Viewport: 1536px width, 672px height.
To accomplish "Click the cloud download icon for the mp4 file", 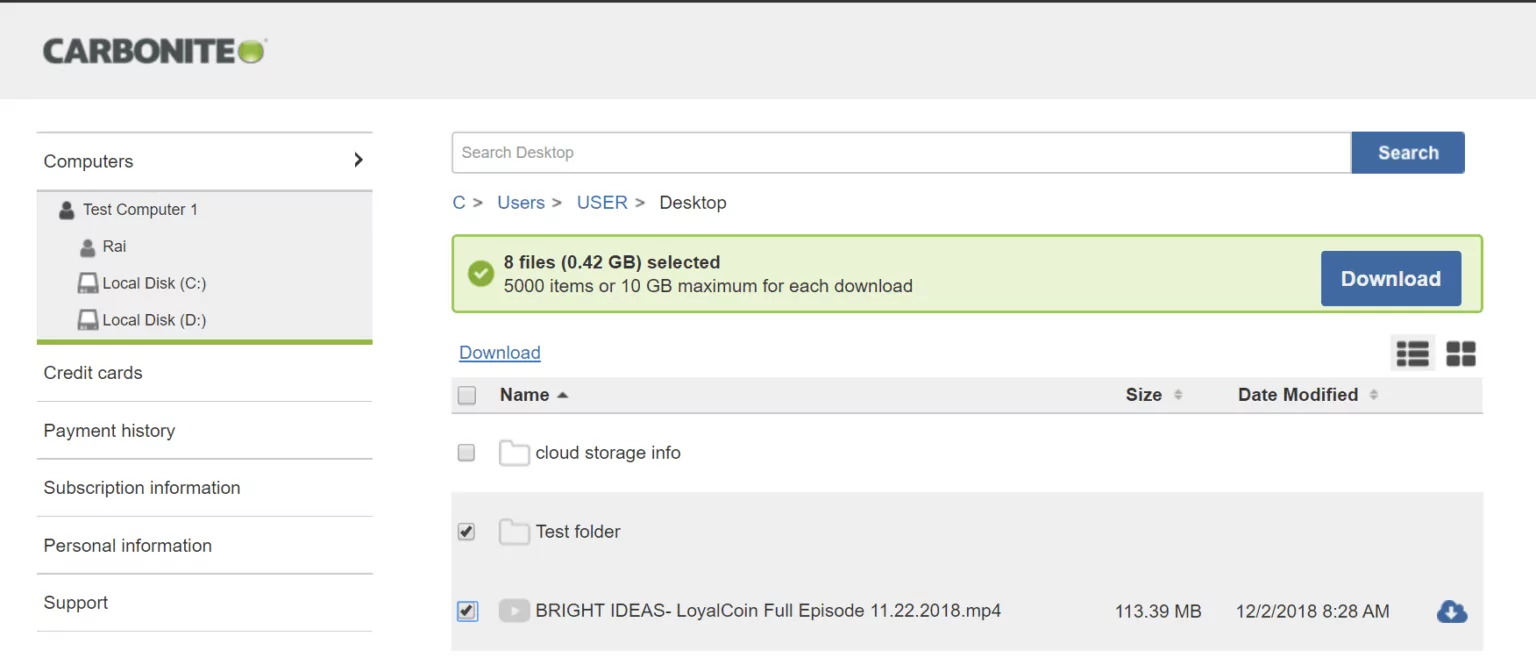I will point(1451,611).
